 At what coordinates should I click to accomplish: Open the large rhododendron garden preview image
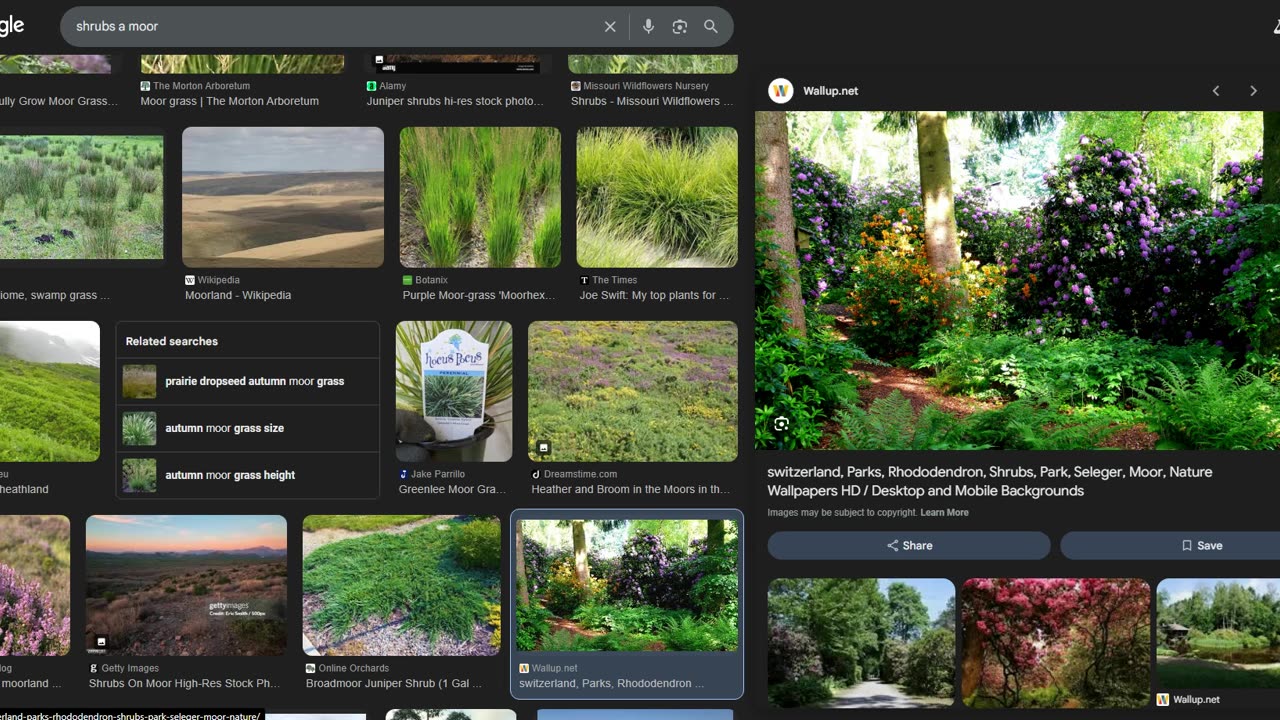pos(1017,280)
